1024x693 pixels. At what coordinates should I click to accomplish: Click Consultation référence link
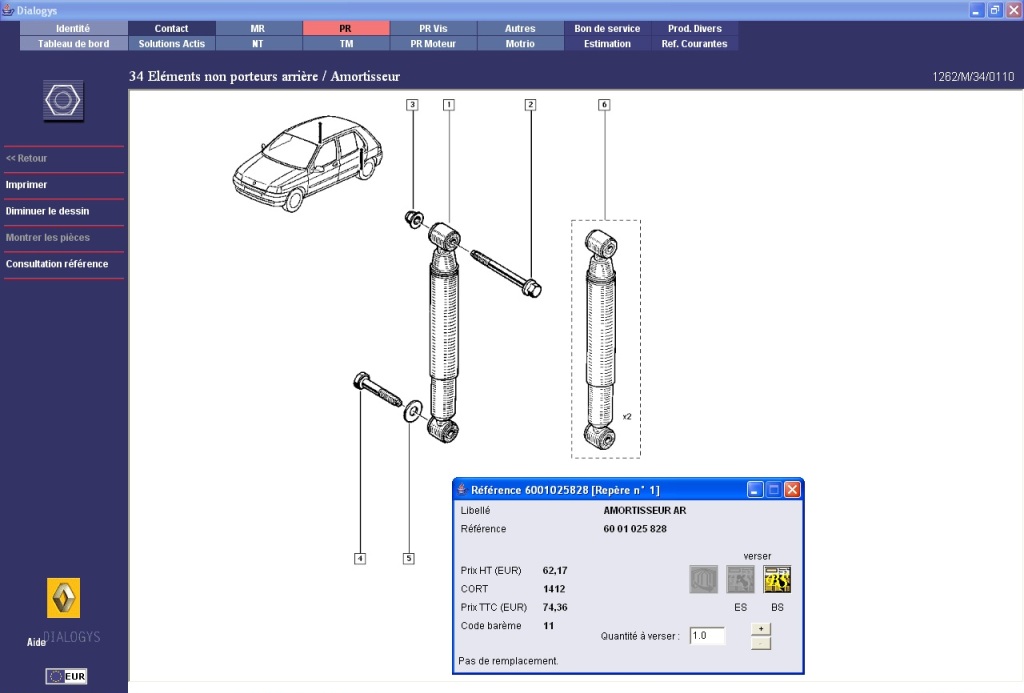pos(57,264)
